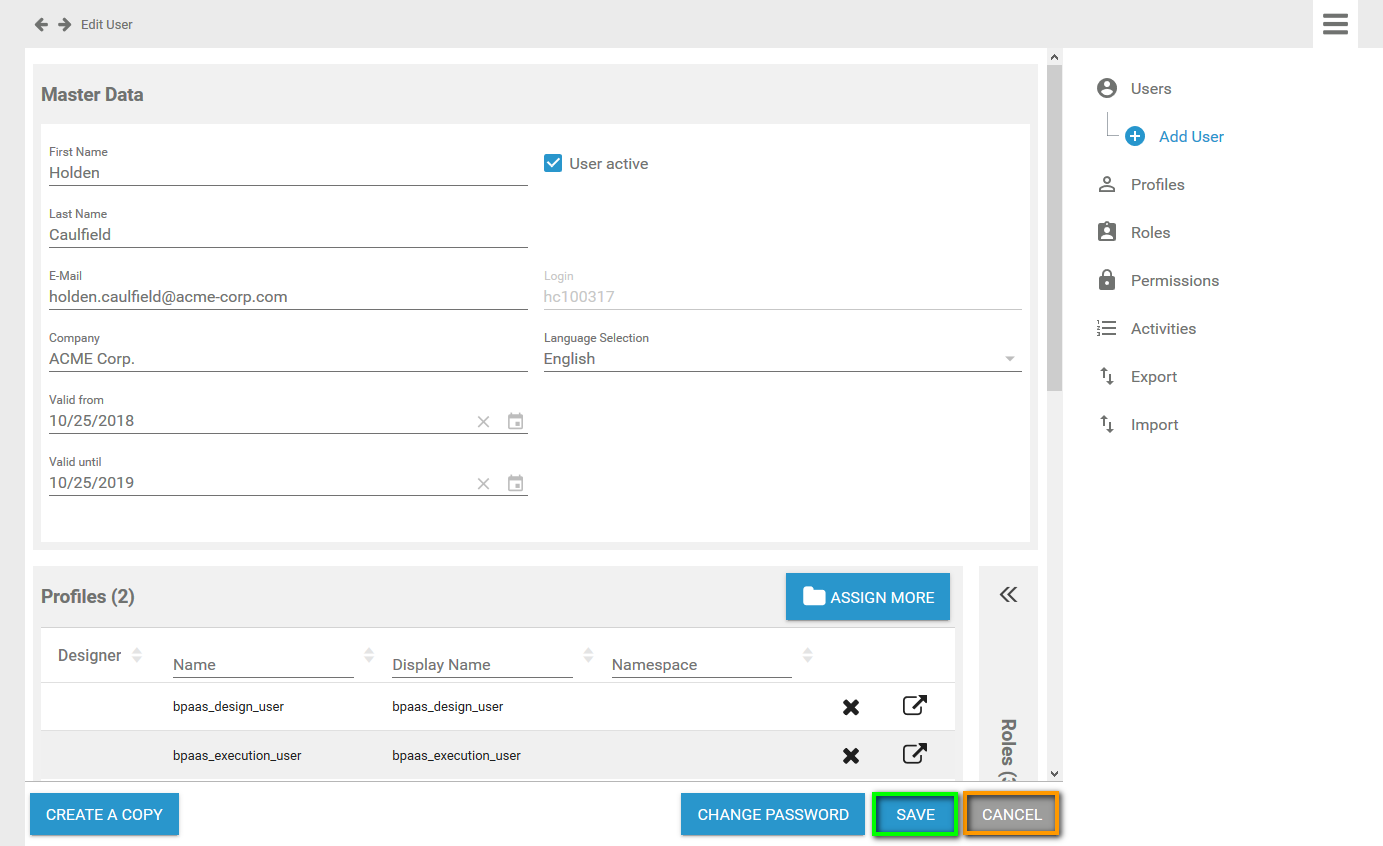Remove the bpaas_design_user profile

tap(851, 707)
